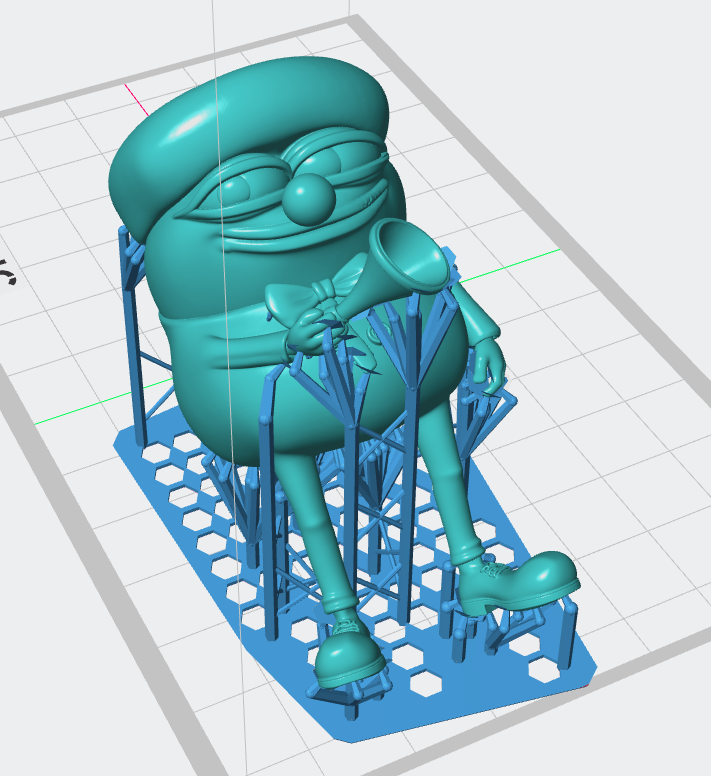Image resolution: width=711 pixels, height=776 pixels.
Task: Click the tall support pillar beside the hat
Action: tap(133, 337)
